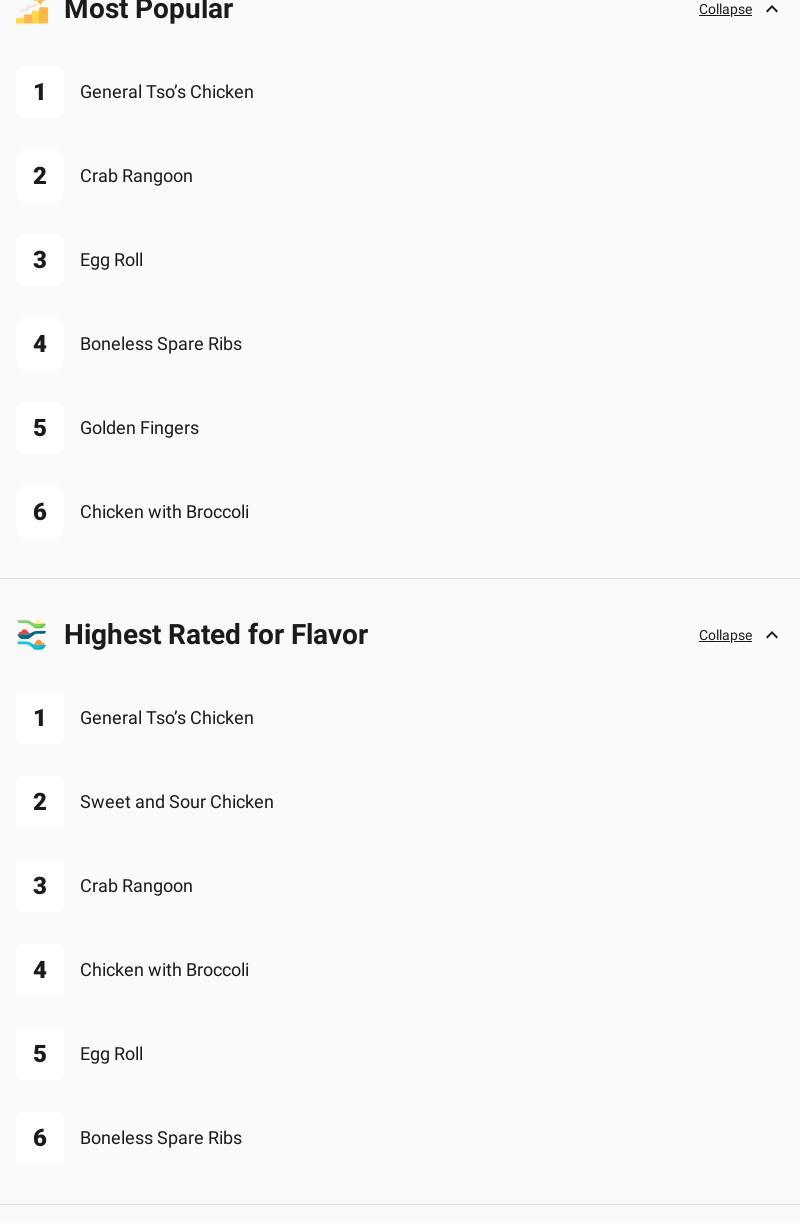Click rank badge 2 beside Sweet and Sour Chicken
This screenshot has height=1223, width=800.
(40, 802)
